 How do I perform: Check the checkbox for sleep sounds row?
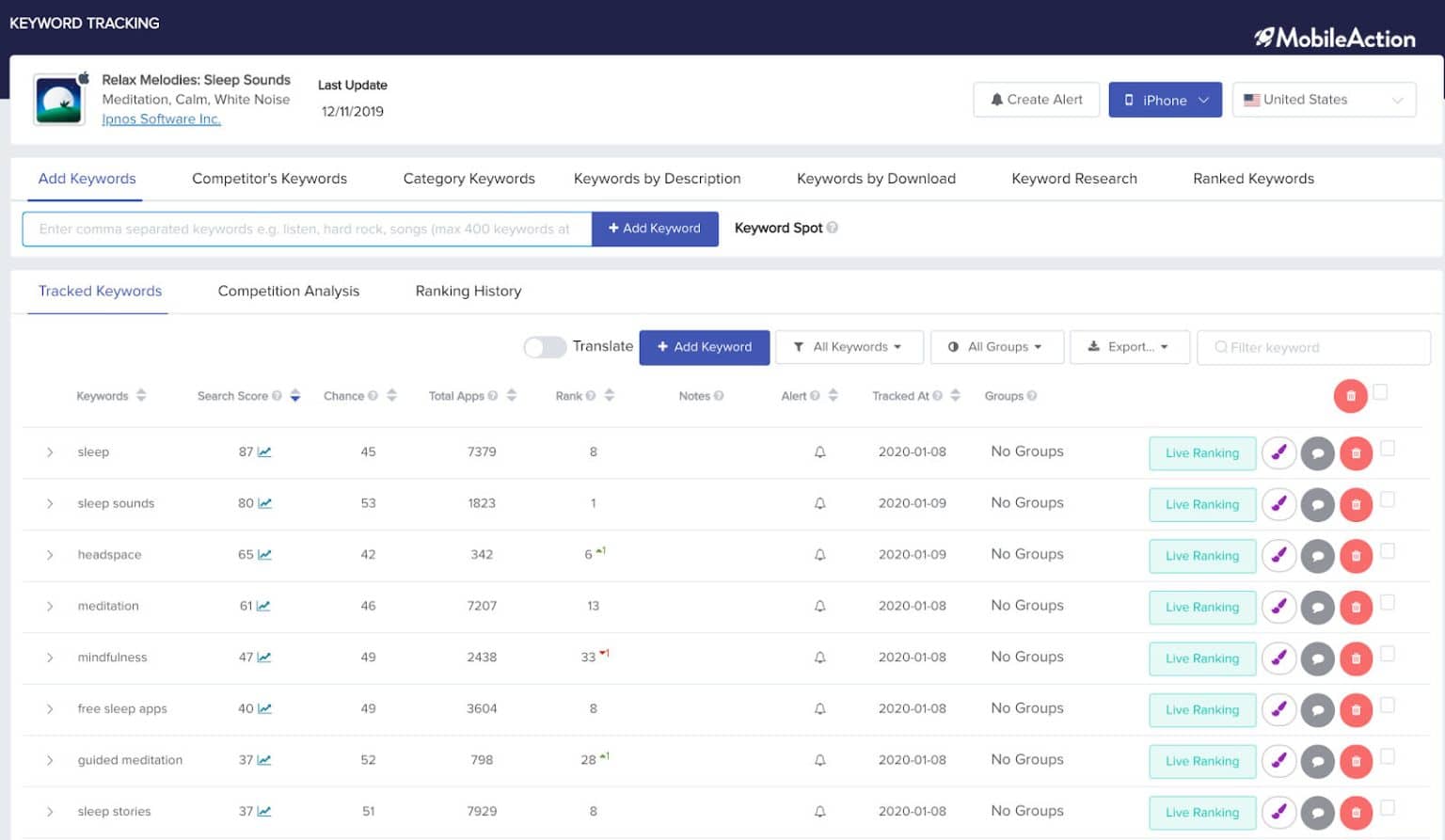[x=1388, y=499]
